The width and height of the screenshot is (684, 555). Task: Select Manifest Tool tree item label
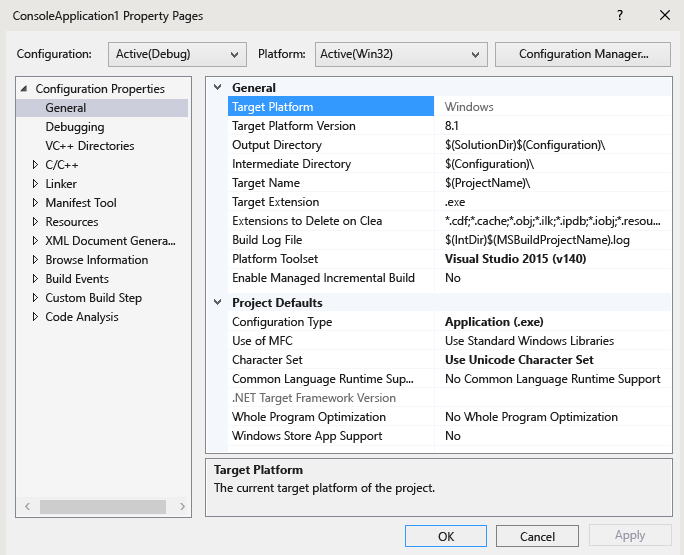(81, 203)
